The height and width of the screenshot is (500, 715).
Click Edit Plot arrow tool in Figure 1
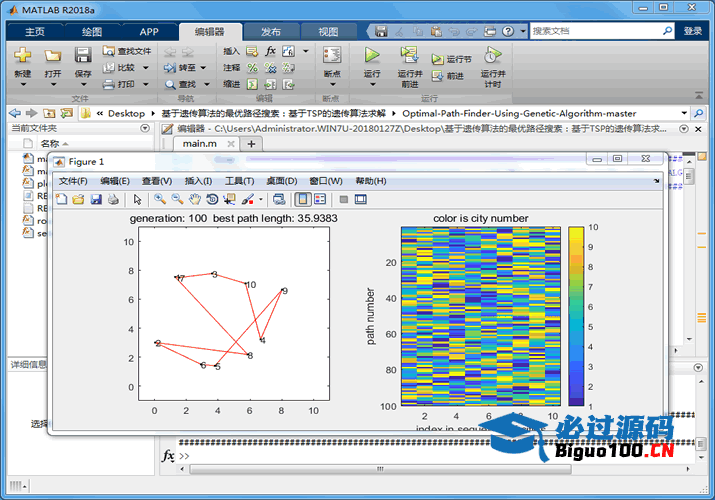(x=137, y=199)
